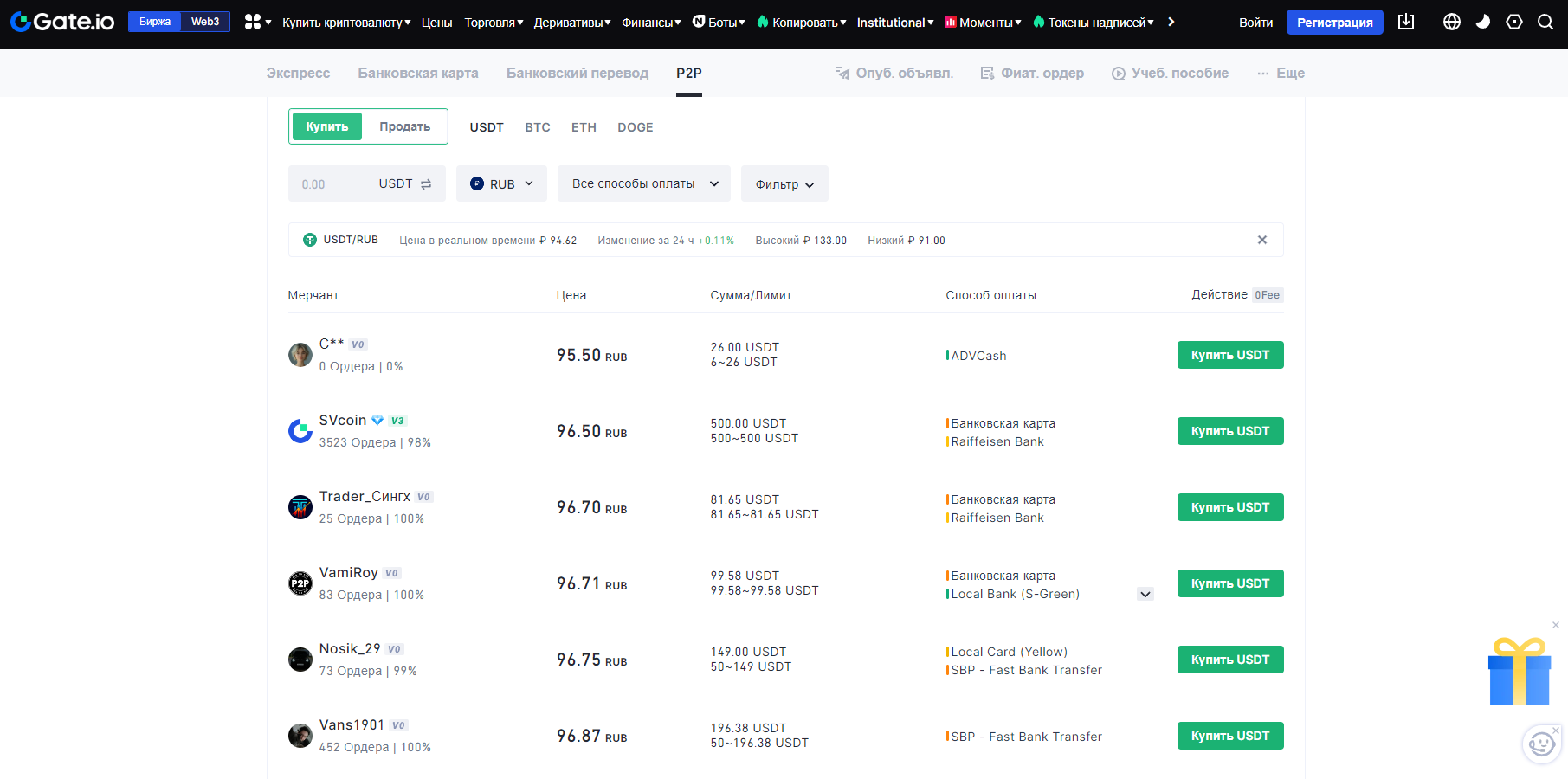Viewport: 1568px width, 779px height.
Task: Click VamiRoy merchant avatar
Action: 300,583
